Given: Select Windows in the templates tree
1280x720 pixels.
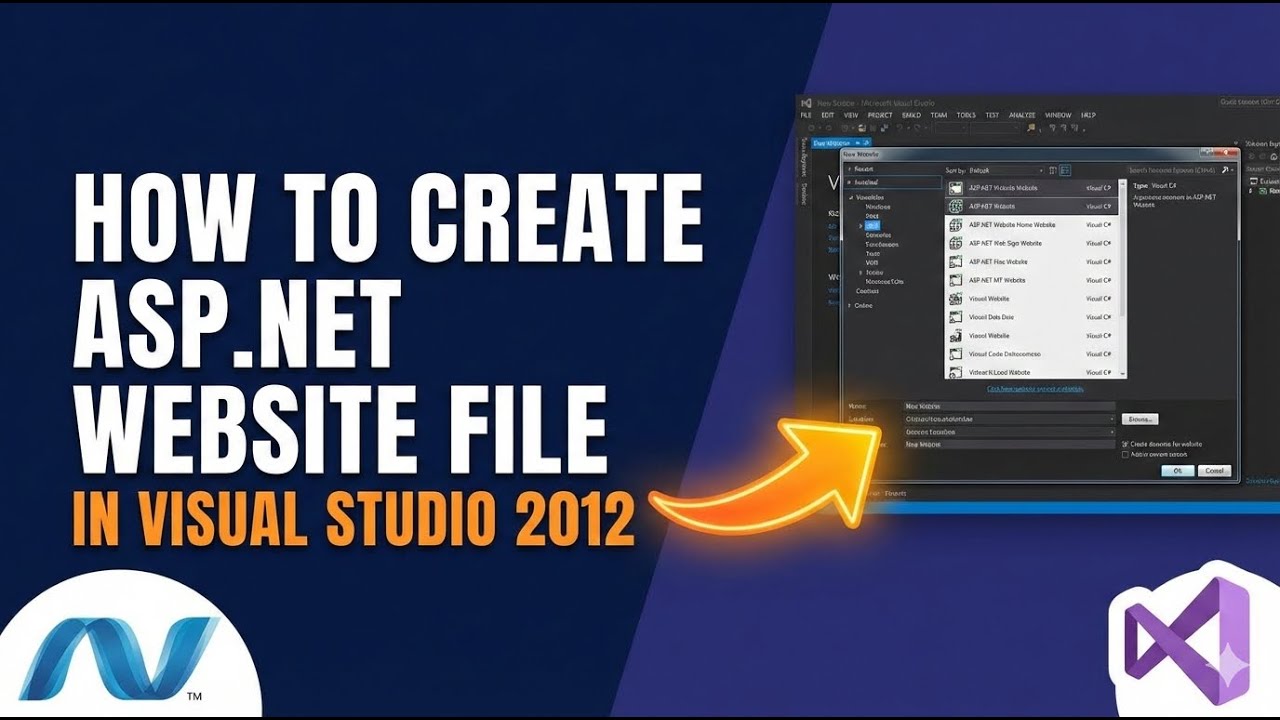Looking at the screenshot, I should (877, 207).
